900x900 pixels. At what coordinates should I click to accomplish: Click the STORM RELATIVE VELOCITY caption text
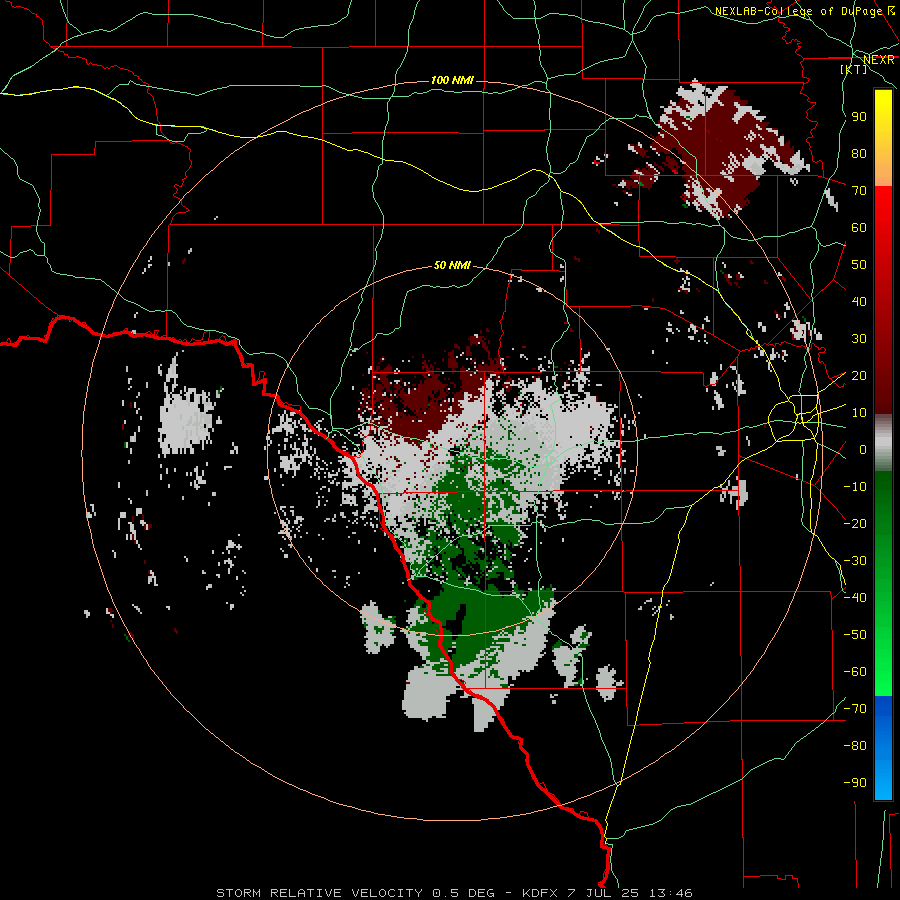tap(322, 893)
